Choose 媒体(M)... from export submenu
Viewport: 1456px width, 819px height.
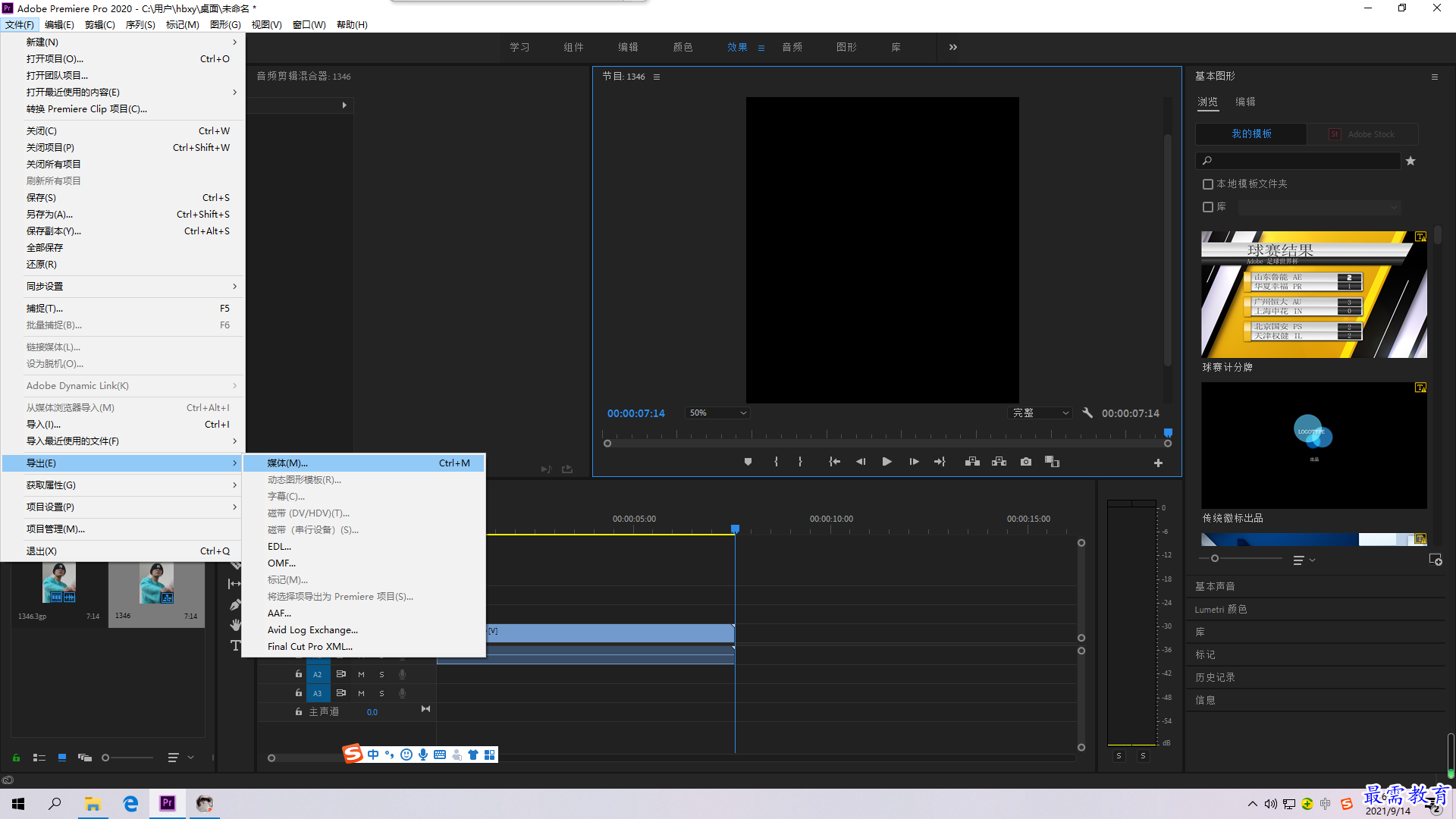tap(364, 463)
